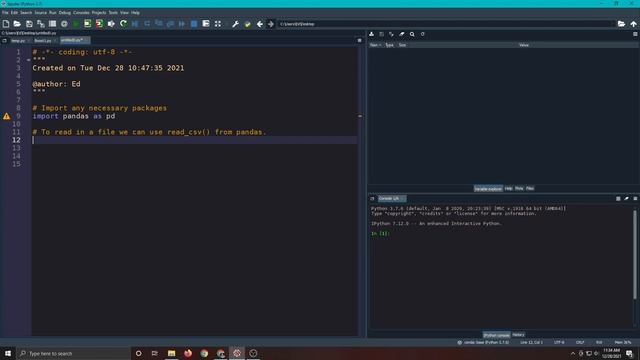Open editor pane options menu
The width and height of the screenshot is (640, 360).
tap(360, 40)
